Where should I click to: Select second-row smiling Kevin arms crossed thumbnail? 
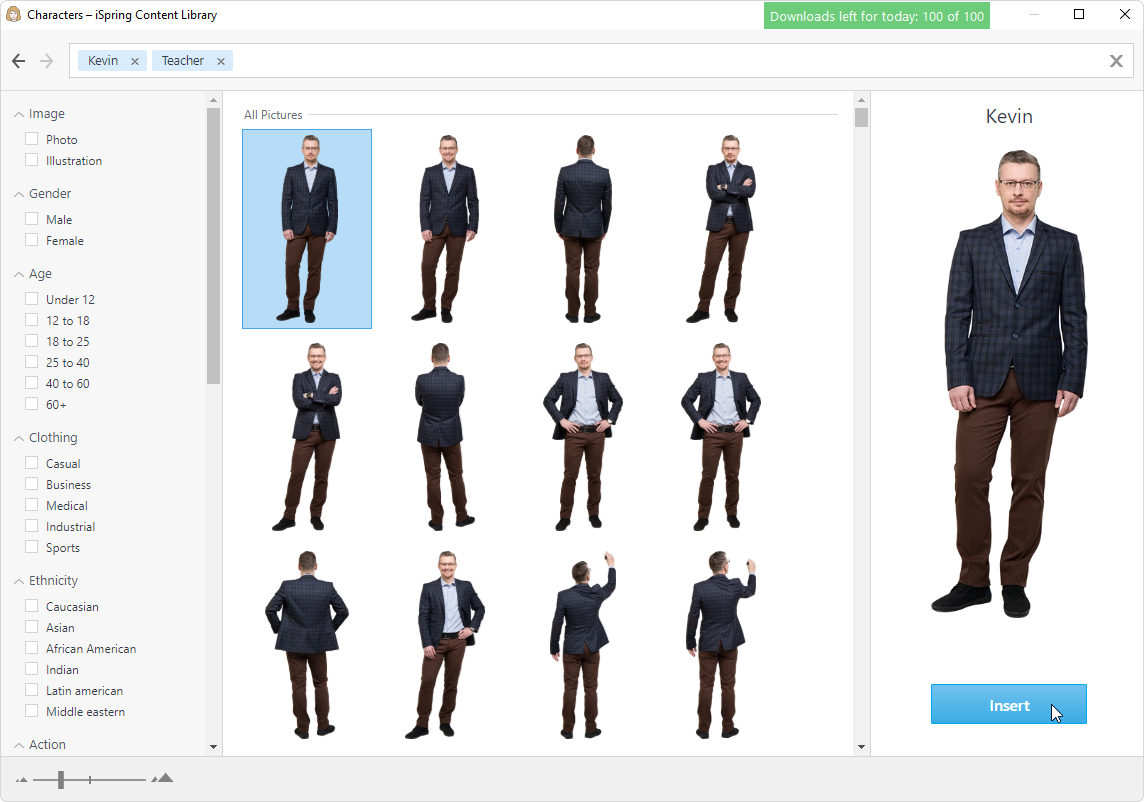(307, 437)
